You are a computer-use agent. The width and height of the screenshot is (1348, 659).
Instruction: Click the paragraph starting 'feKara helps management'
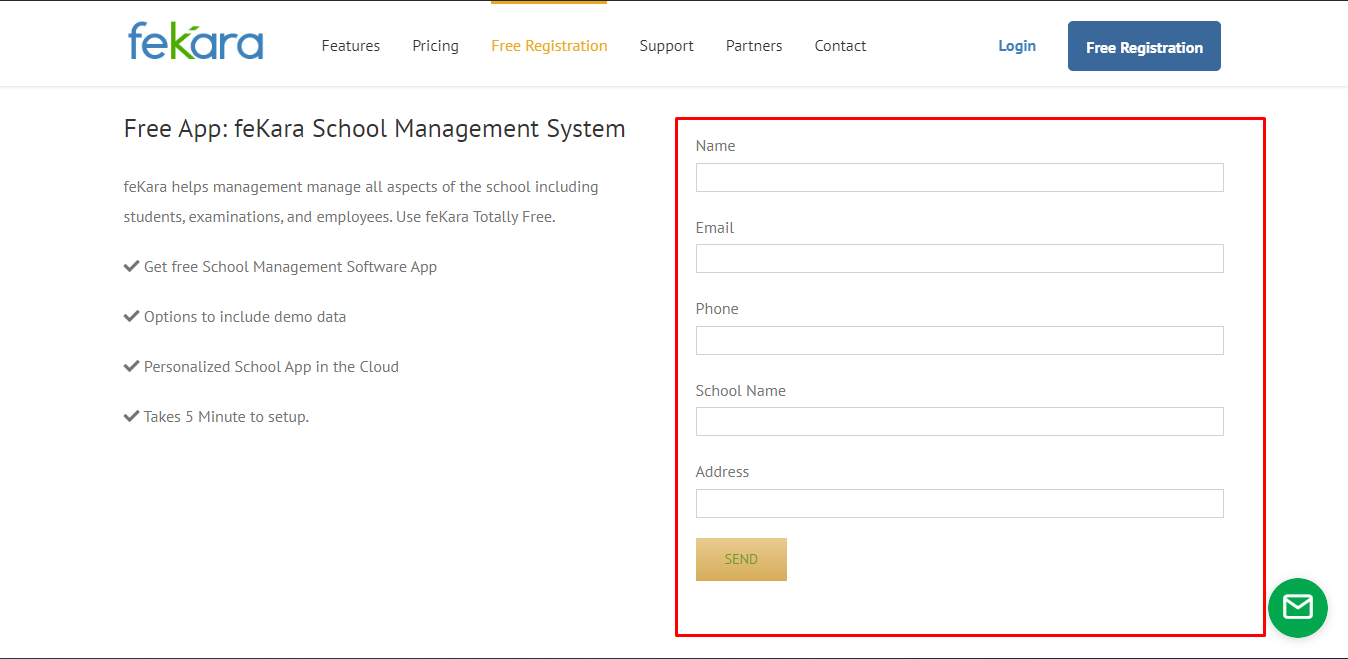(x=361, y=202)
